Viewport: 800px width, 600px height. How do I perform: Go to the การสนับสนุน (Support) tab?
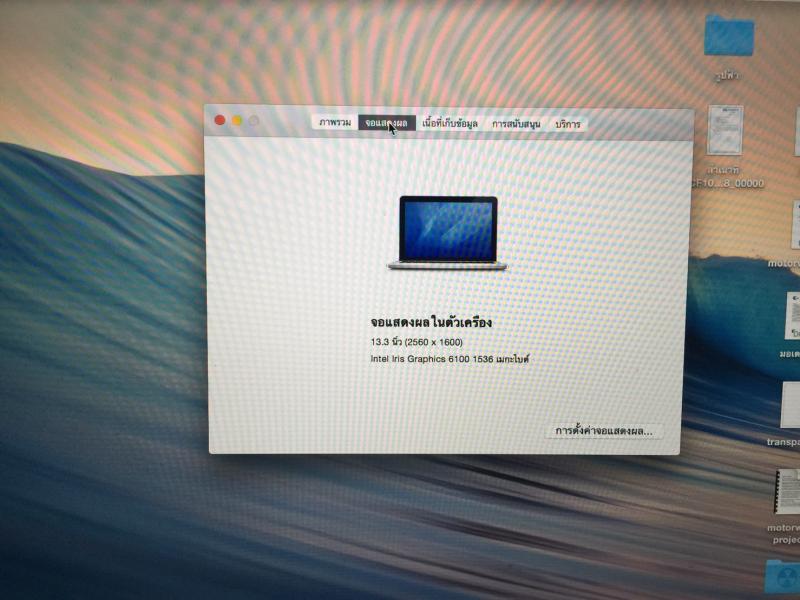tap(516, 124)
